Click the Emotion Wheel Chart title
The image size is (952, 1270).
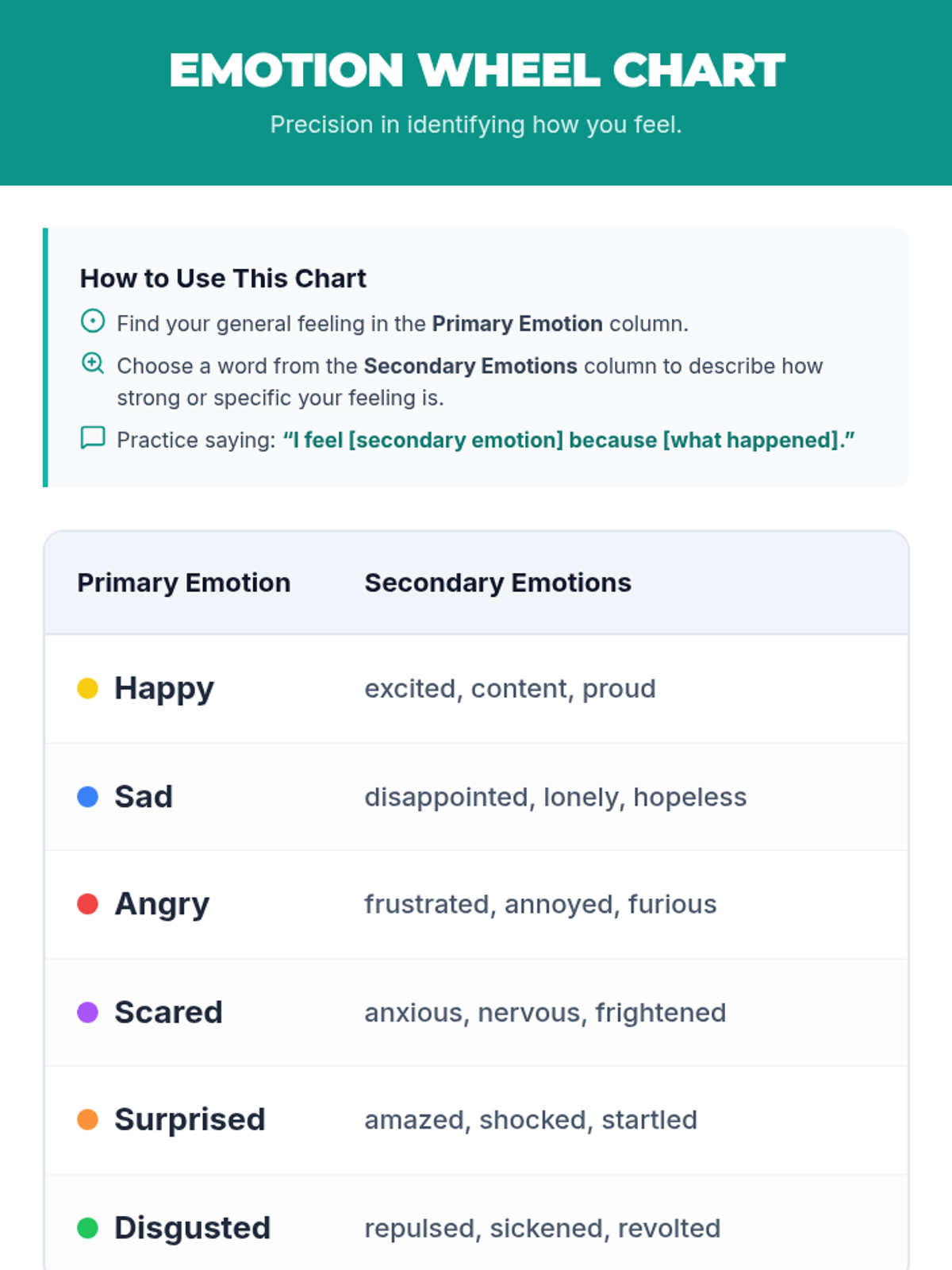tap(476, 70)
